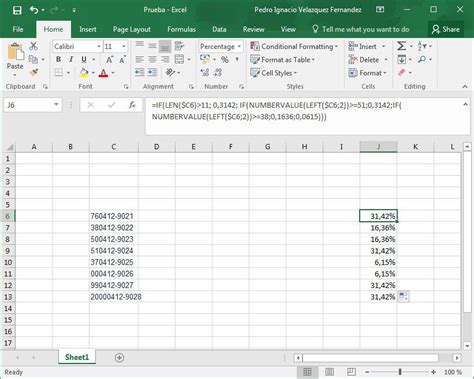The width and height of the screenshot is (474, 379).
Task: Click the AutoSum sigma icon
Action: click(401, 46)
